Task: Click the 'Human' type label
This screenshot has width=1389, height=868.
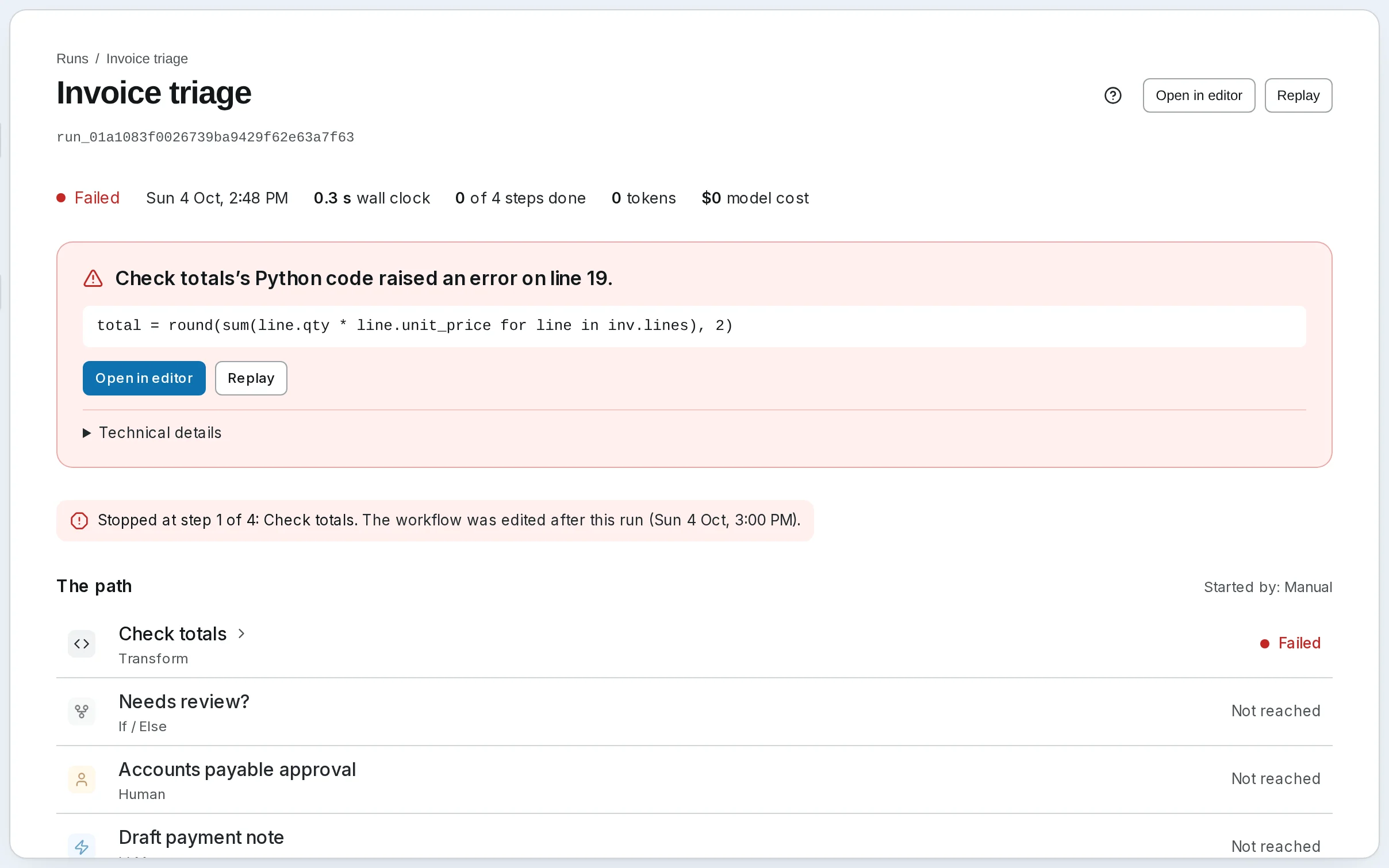Action: (142, 794)
